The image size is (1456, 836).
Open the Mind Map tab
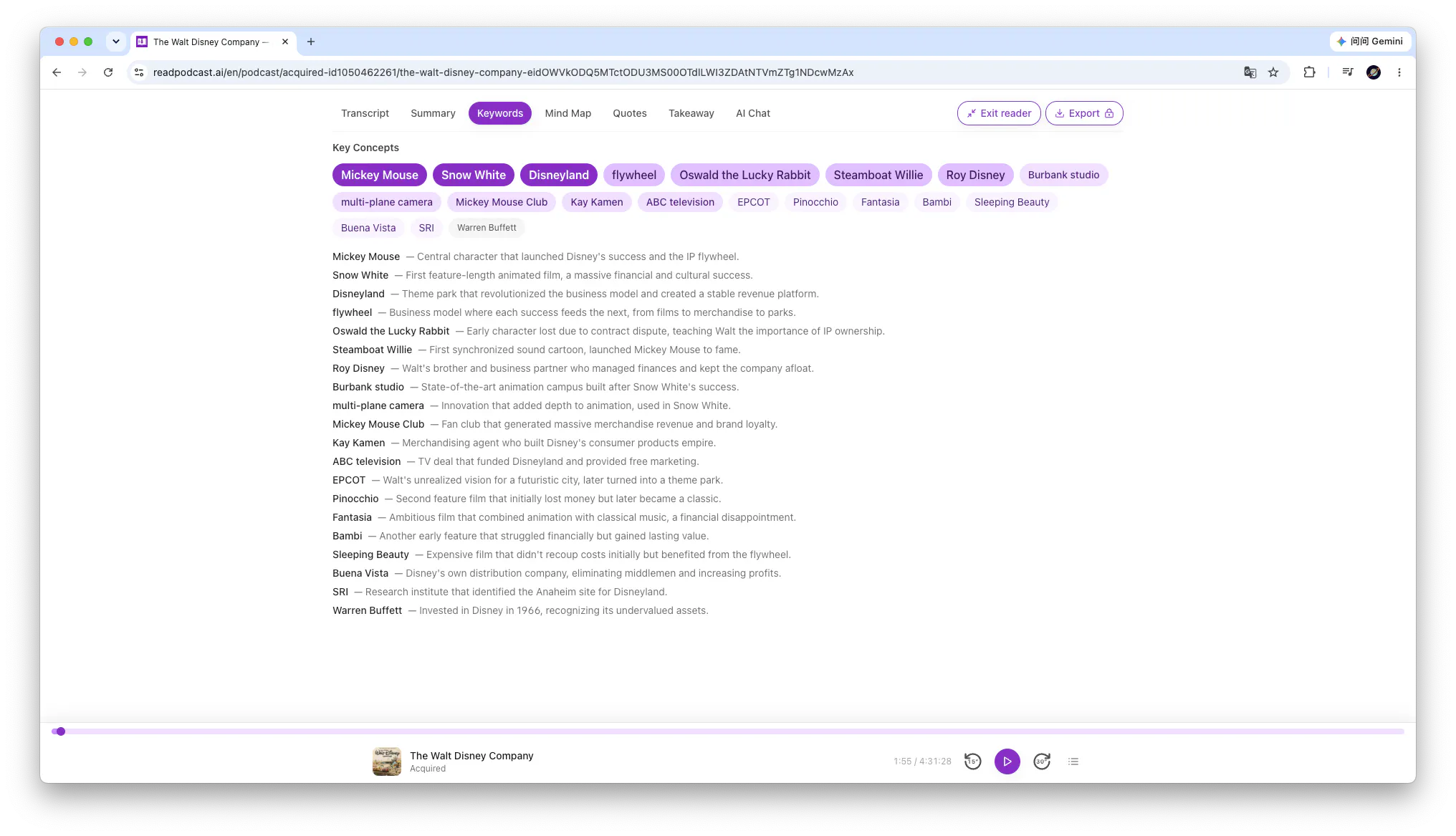567,113
